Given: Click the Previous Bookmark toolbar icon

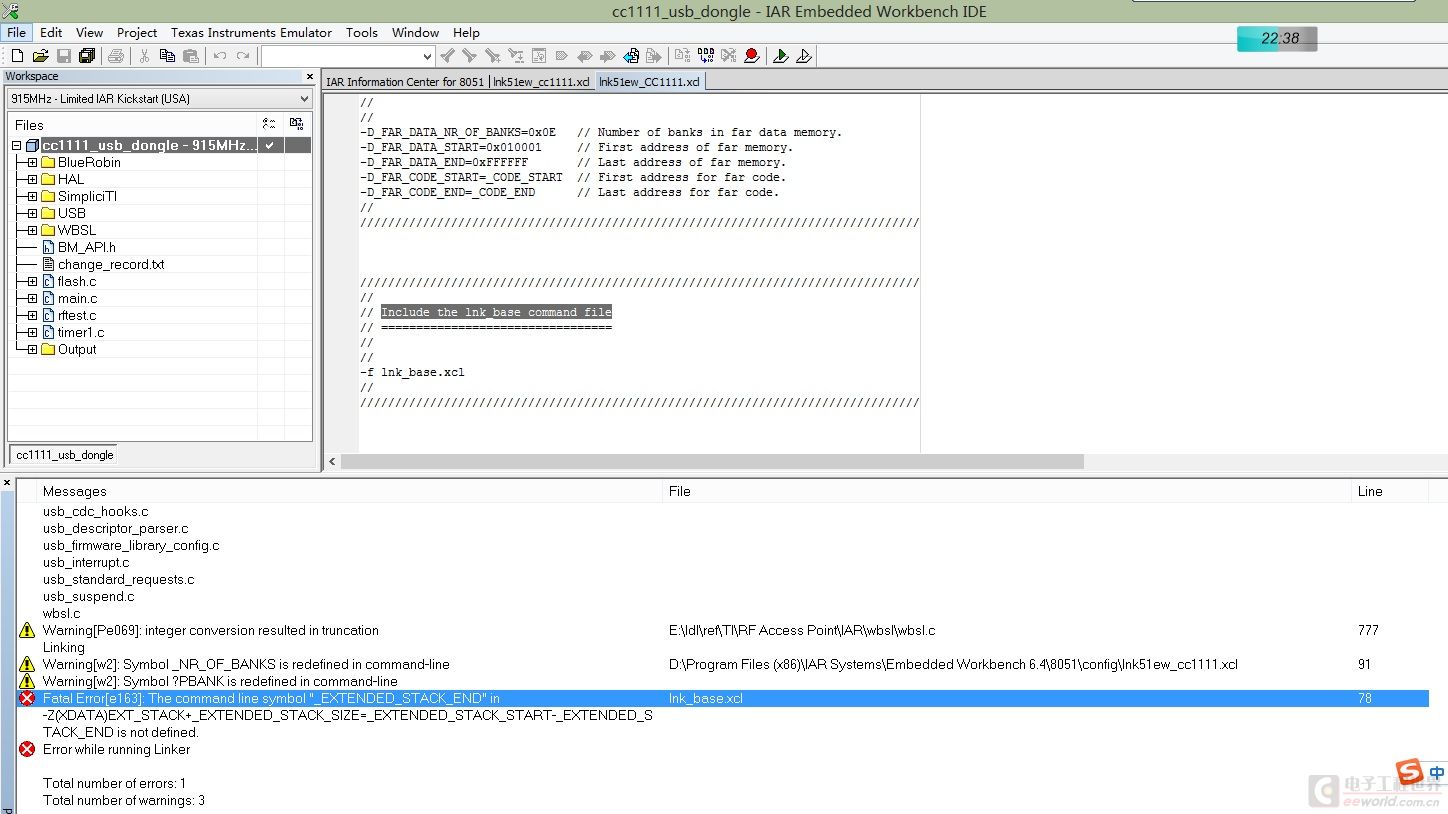Looking at the screenshot, I should 583,56.
